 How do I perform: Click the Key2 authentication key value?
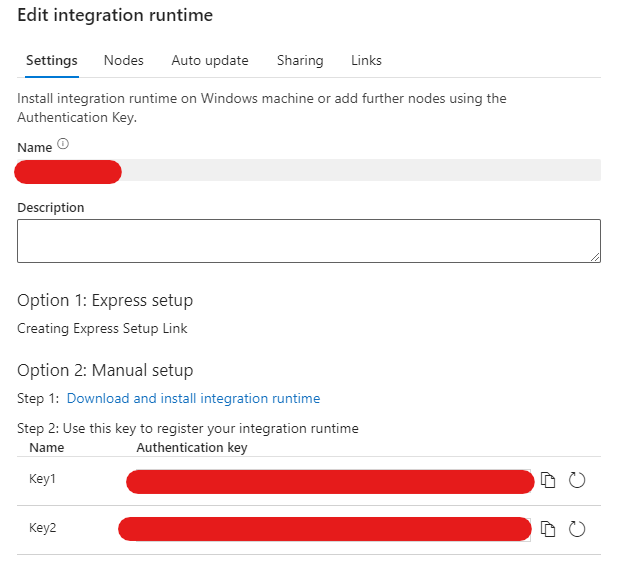[325, 529]
